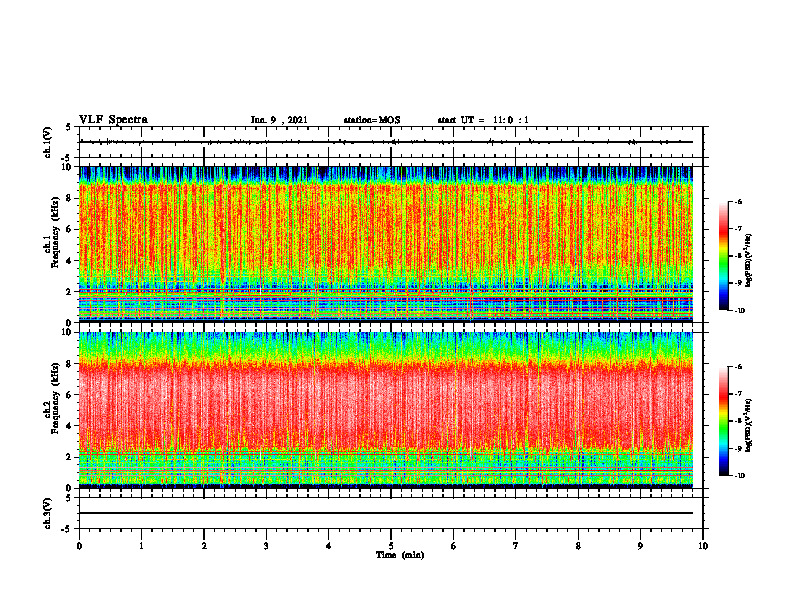
Task: Click the "VLF Spectra" plot title
Action: 113,120
